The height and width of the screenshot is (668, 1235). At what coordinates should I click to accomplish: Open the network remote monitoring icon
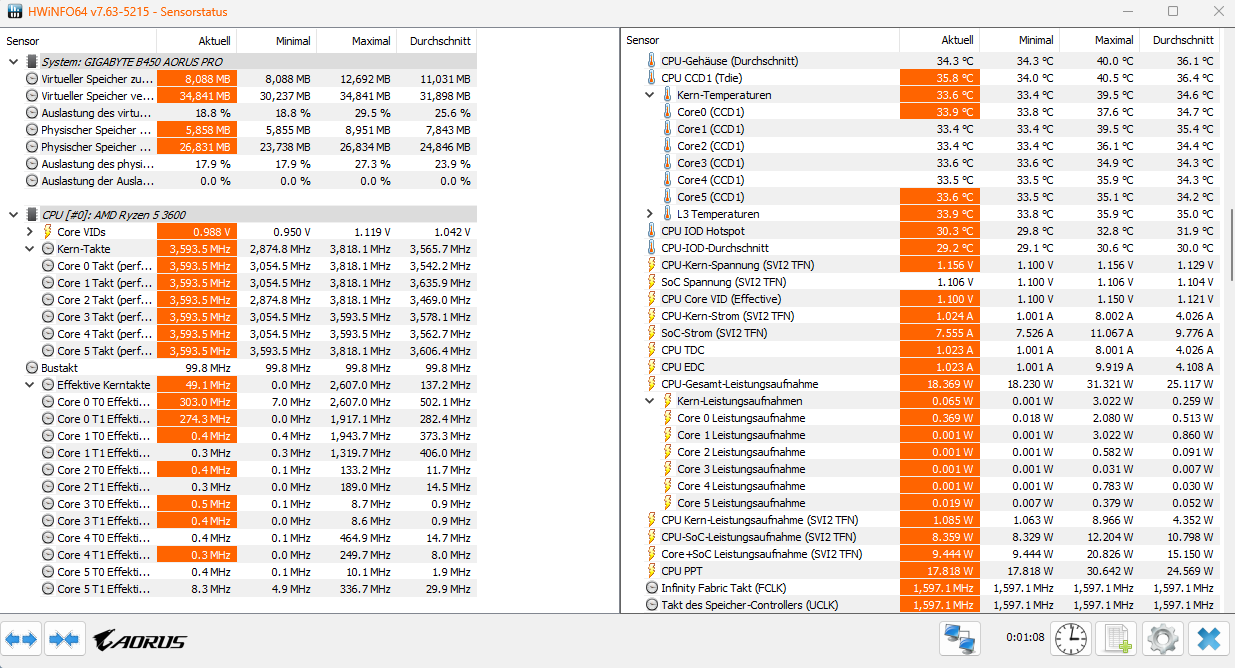(960, 638)
